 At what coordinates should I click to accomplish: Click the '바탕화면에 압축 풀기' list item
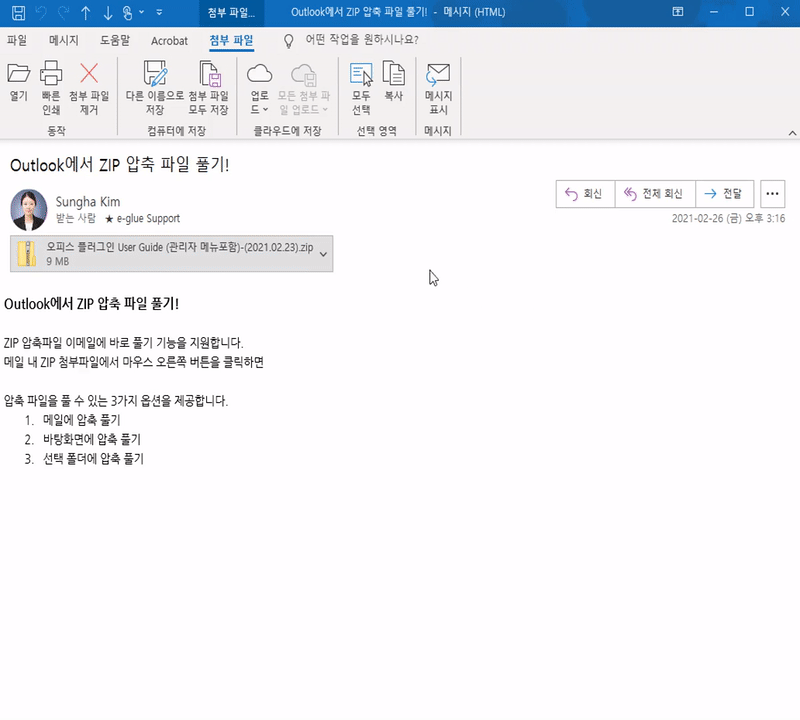tap(92, 439)
